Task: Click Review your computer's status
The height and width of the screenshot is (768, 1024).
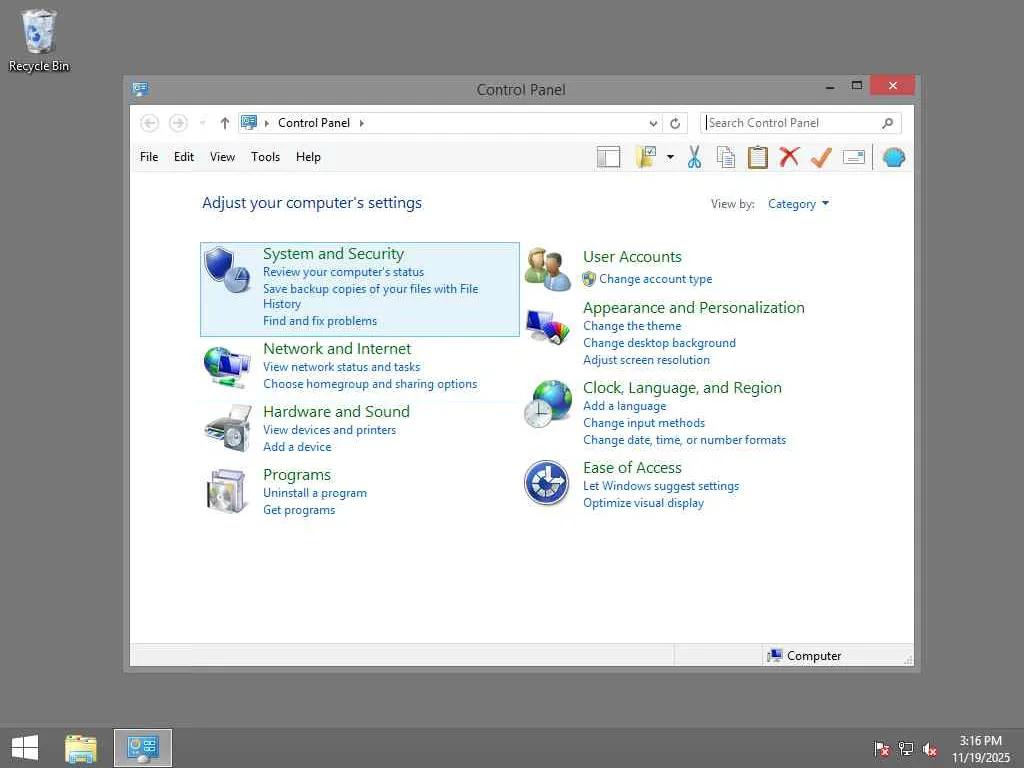Action: pyautogui.click(x=344, y=272)
